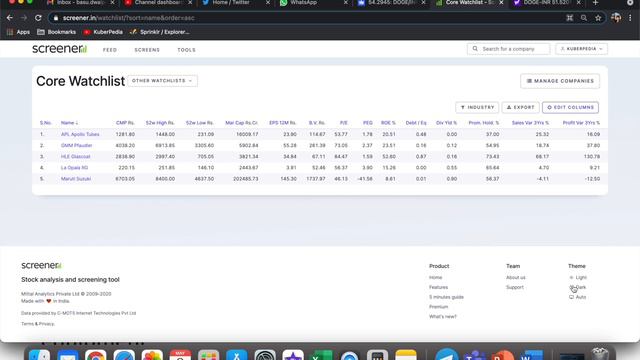Open the La Opala RG company link

(x=74, y=168)
